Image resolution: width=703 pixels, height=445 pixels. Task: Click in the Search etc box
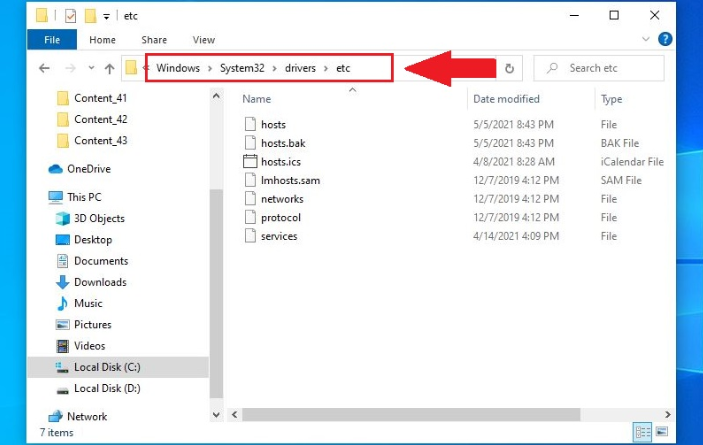point(599,68)
